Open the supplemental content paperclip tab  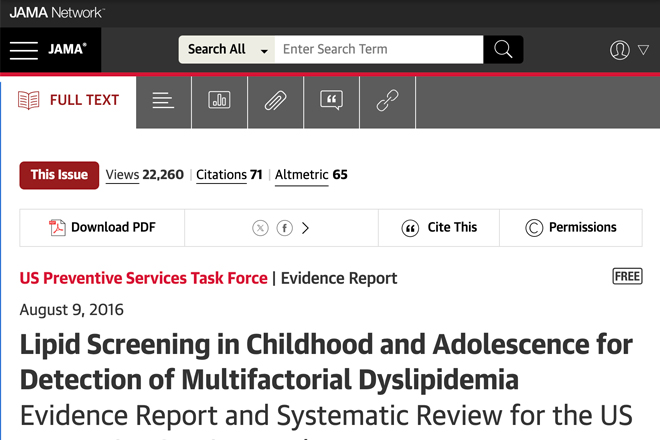275,101
